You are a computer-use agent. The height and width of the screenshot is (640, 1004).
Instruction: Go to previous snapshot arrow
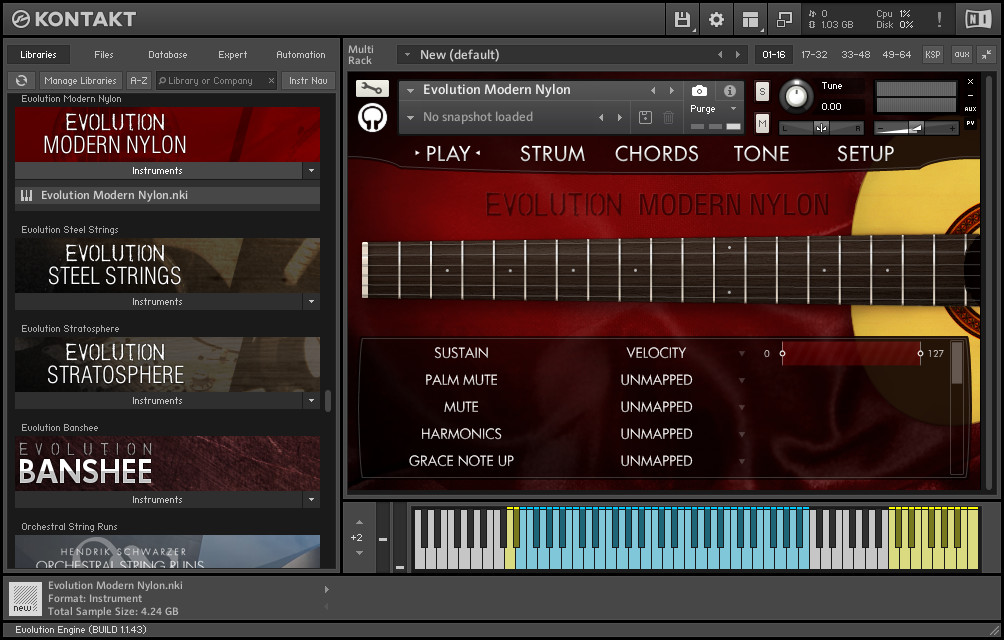[601, 117]
